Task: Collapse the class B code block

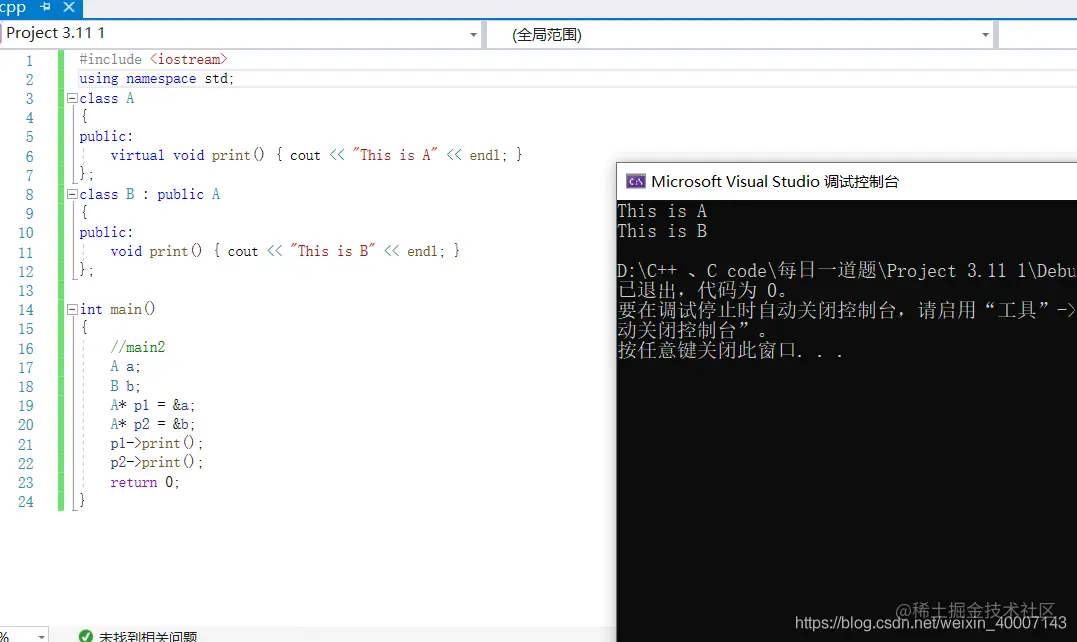Action: point(72,194)
